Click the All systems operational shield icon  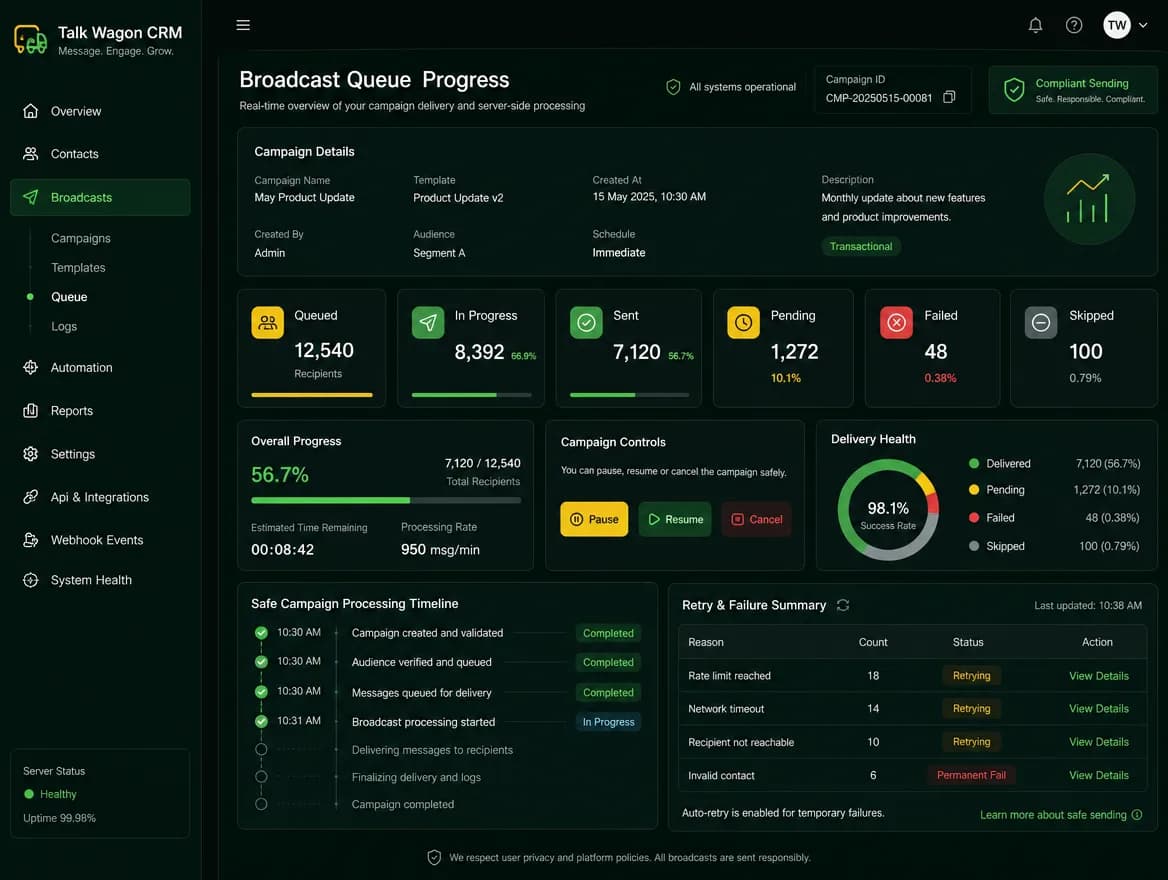click(x=673, y=87)
